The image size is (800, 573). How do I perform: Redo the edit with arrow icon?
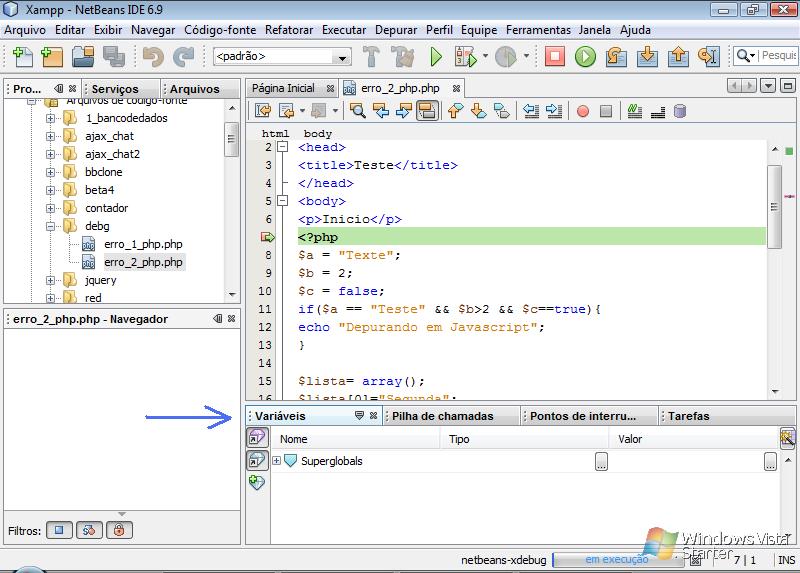coord(184,56)
